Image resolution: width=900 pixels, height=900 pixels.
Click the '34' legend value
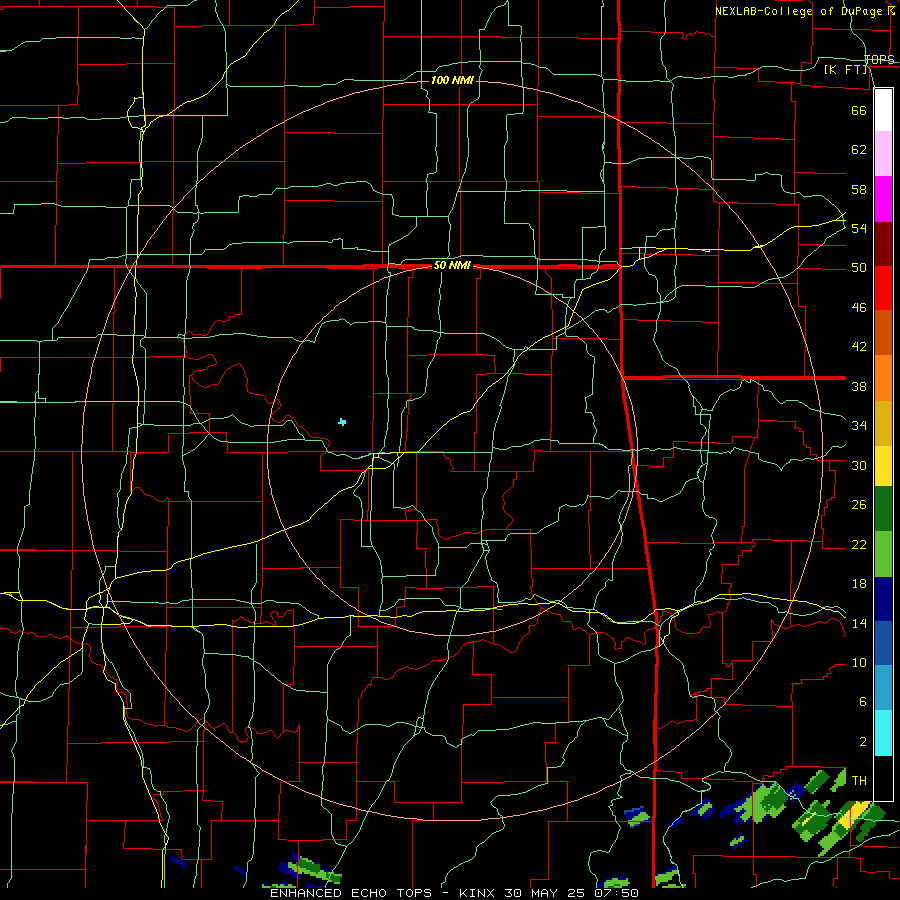tap(859, 426)
